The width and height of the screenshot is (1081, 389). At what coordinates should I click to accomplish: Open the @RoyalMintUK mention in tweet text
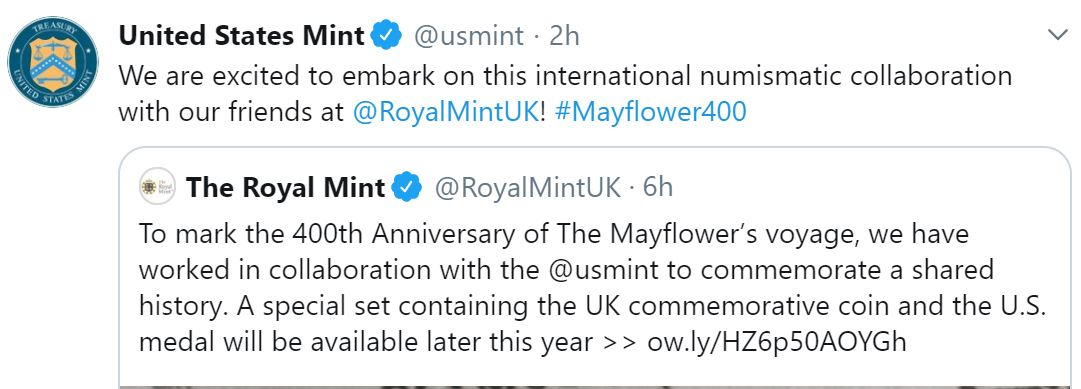point(445,112)
